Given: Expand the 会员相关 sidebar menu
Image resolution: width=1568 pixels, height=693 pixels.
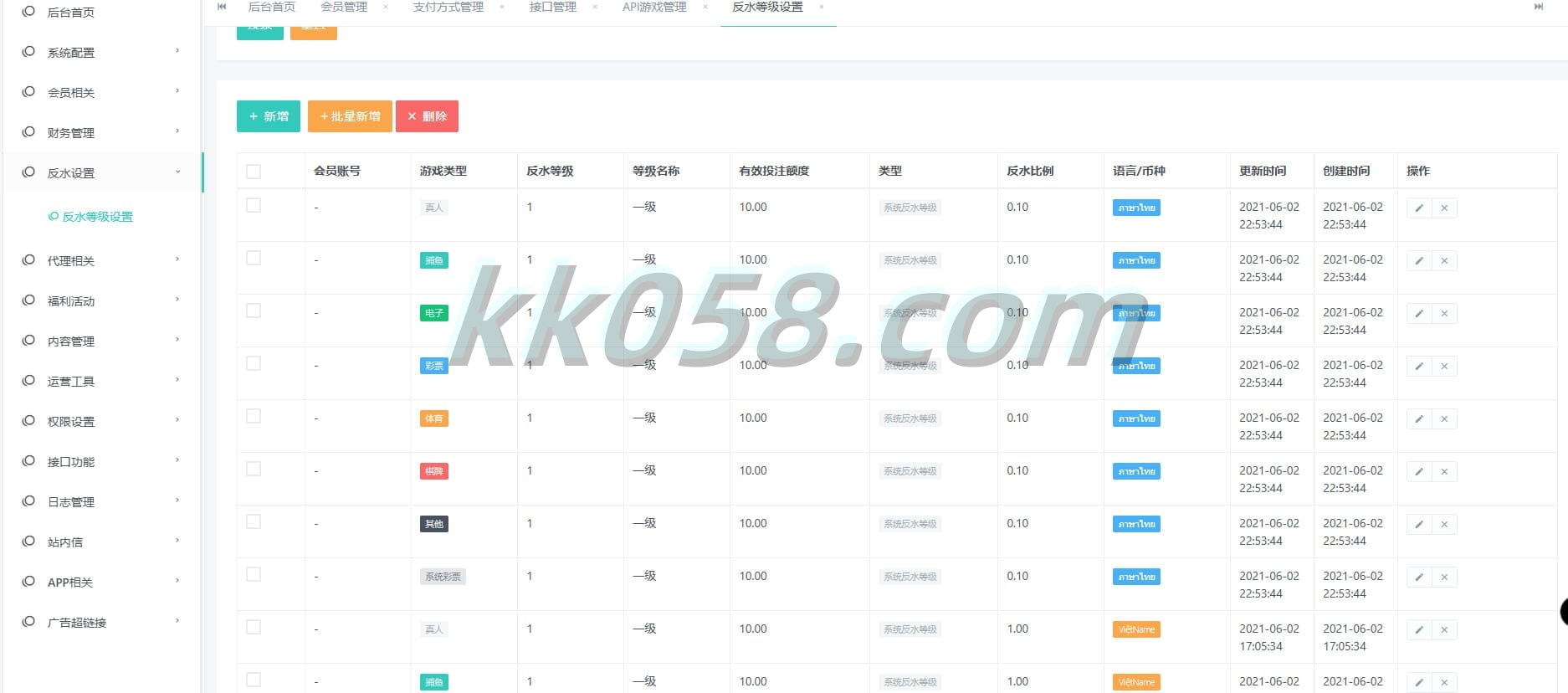Looking at the screenshot, I should click(101, 92).
